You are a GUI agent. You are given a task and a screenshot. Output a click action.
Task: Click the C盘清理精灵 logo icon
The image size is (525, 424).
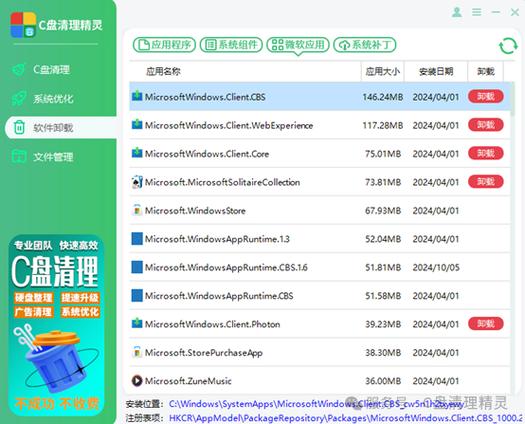pyautogui.click(x=23, y=25)
